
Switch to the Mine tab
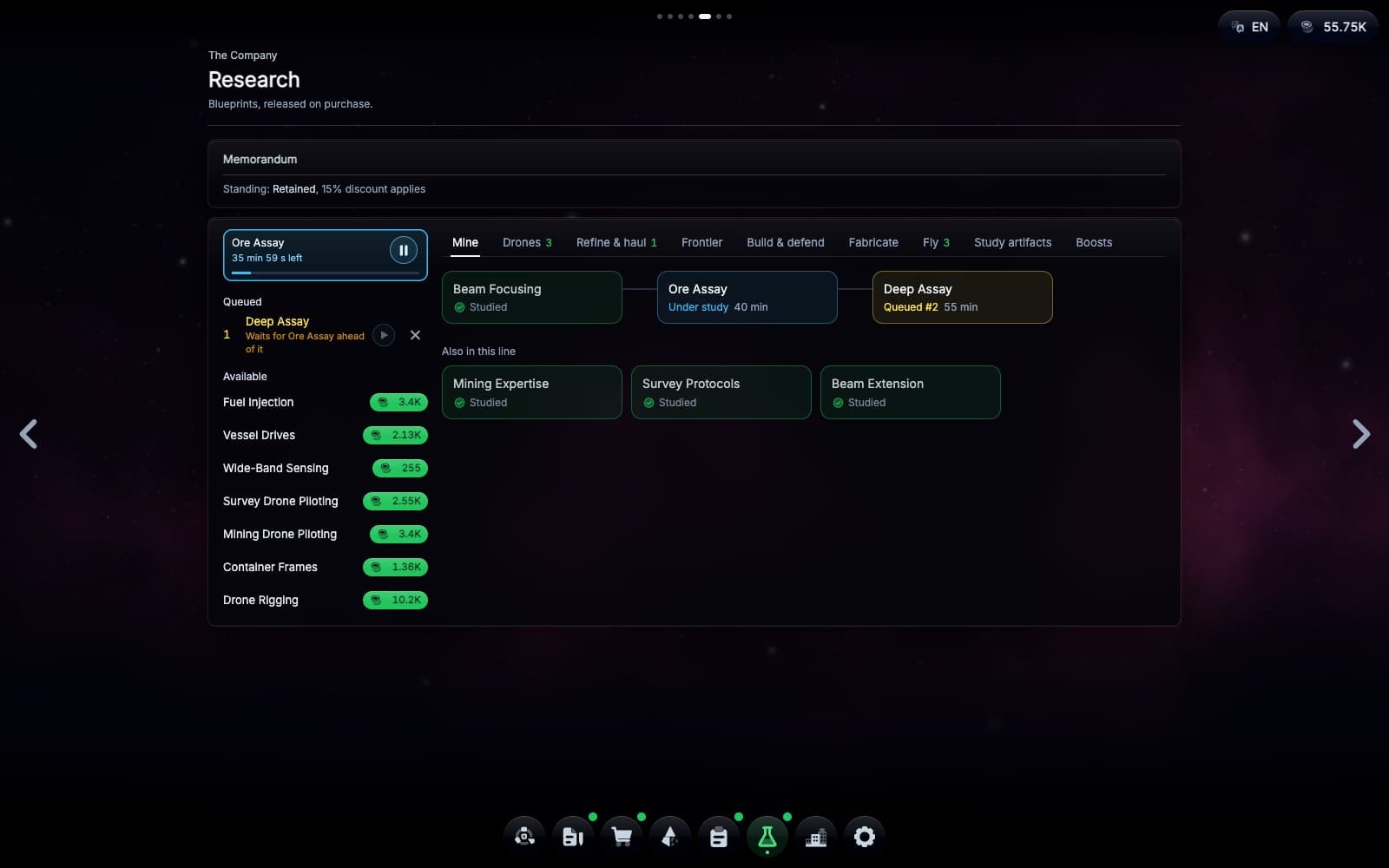(465, 243)
